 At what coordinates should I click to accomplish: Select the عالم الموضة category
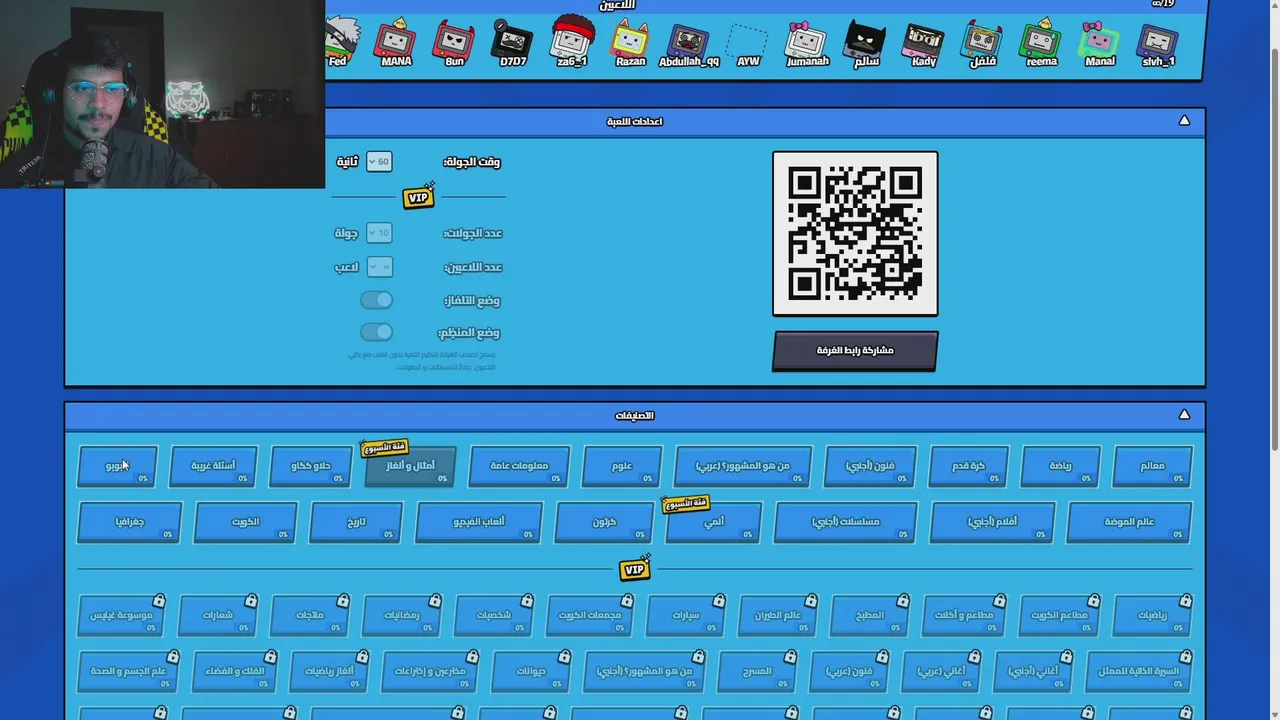[x=1129, y=522]
